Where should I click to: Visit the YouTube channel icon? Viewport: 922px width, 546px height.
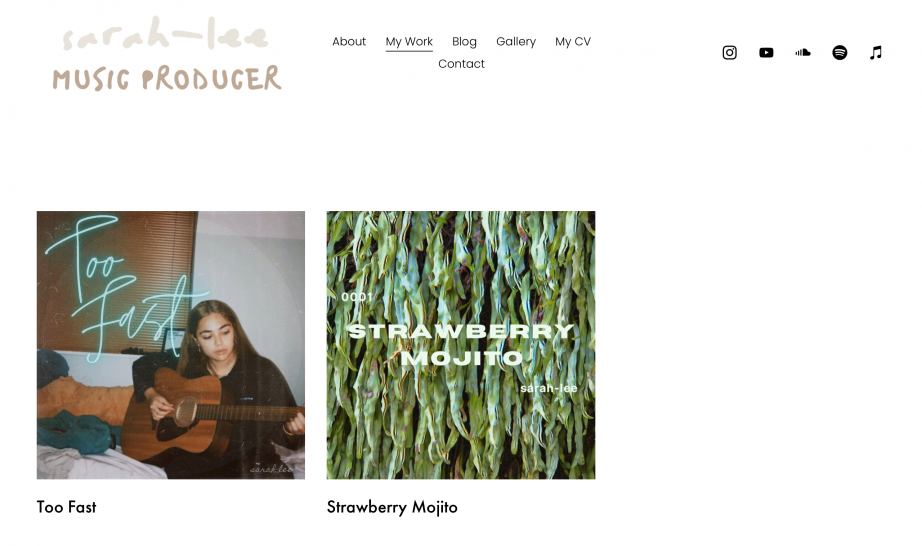pyautogui.click(x=766, y=53)
